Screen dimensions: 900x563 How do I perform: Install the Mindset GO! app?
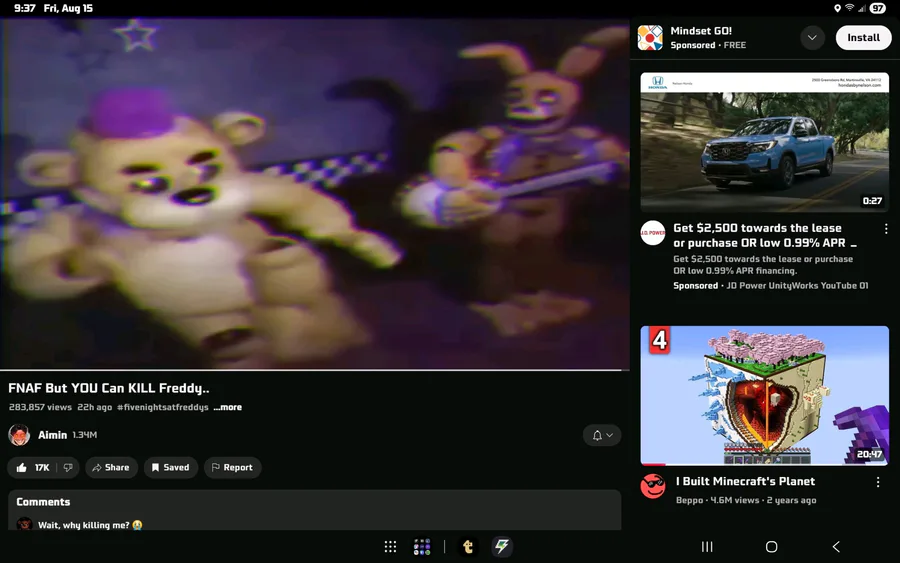[863, 37]
